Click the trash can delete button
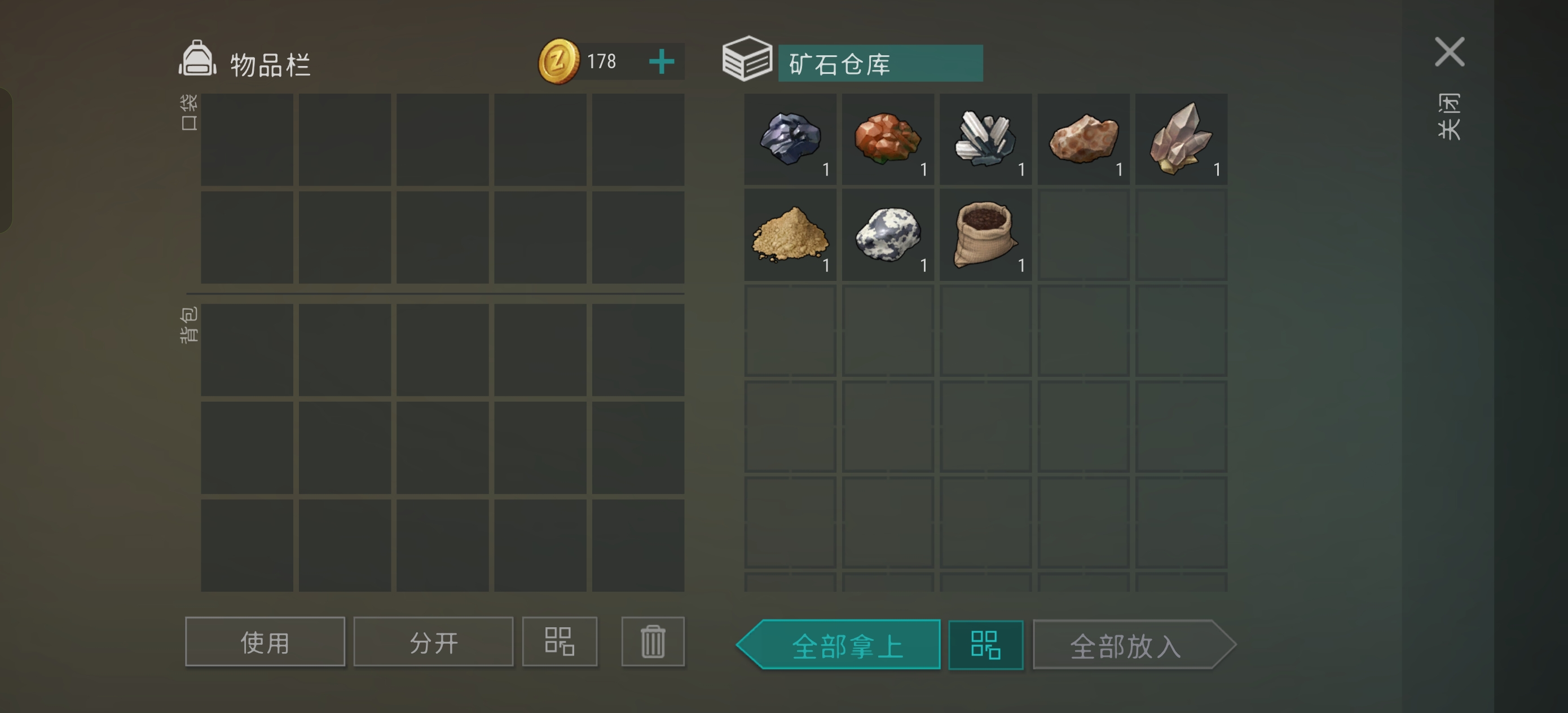This screenshot has width=1568, height=713. 653,642
